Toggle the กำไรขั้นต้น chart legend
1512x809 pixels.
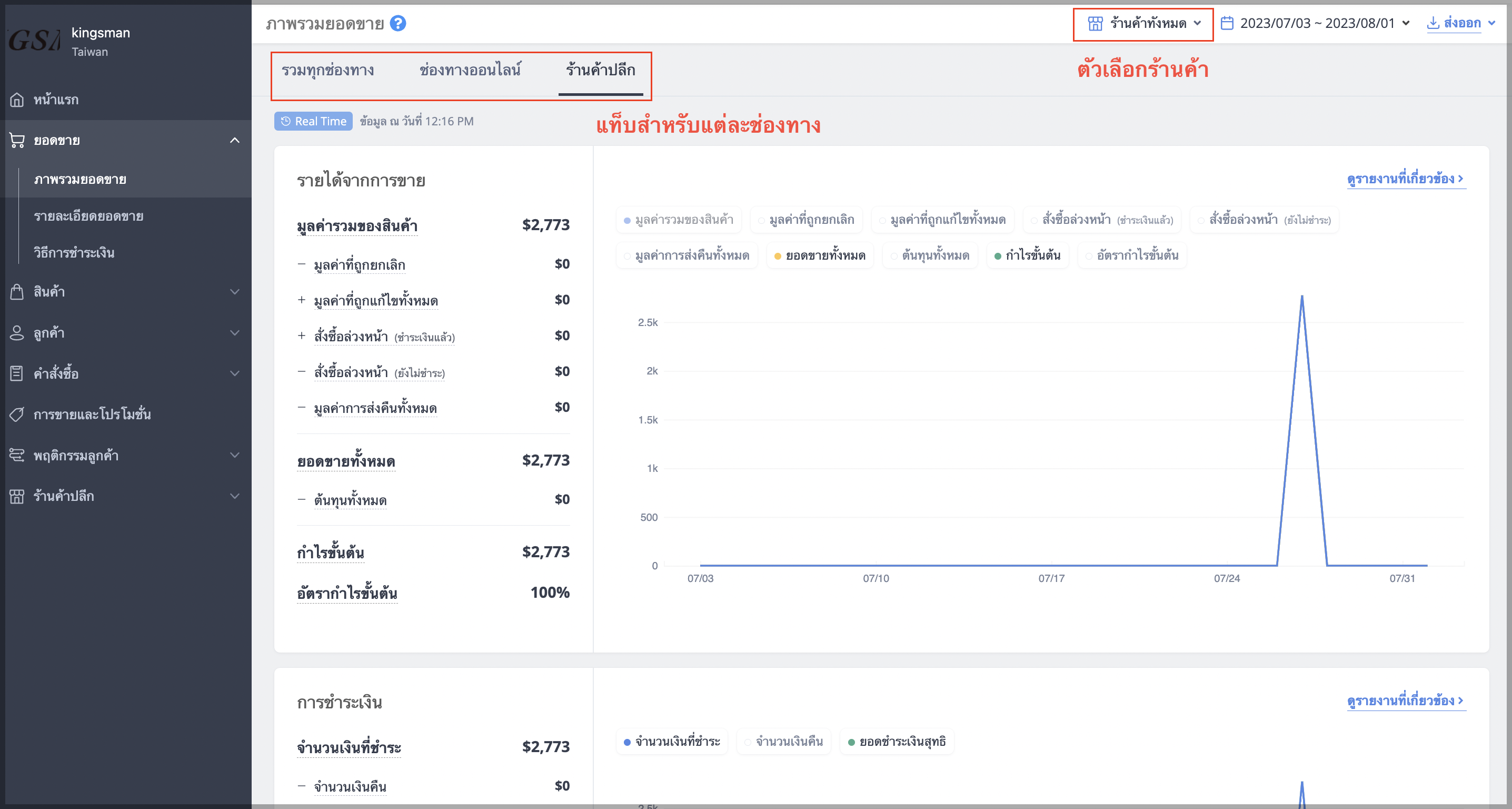click(x=1027, y=256)
